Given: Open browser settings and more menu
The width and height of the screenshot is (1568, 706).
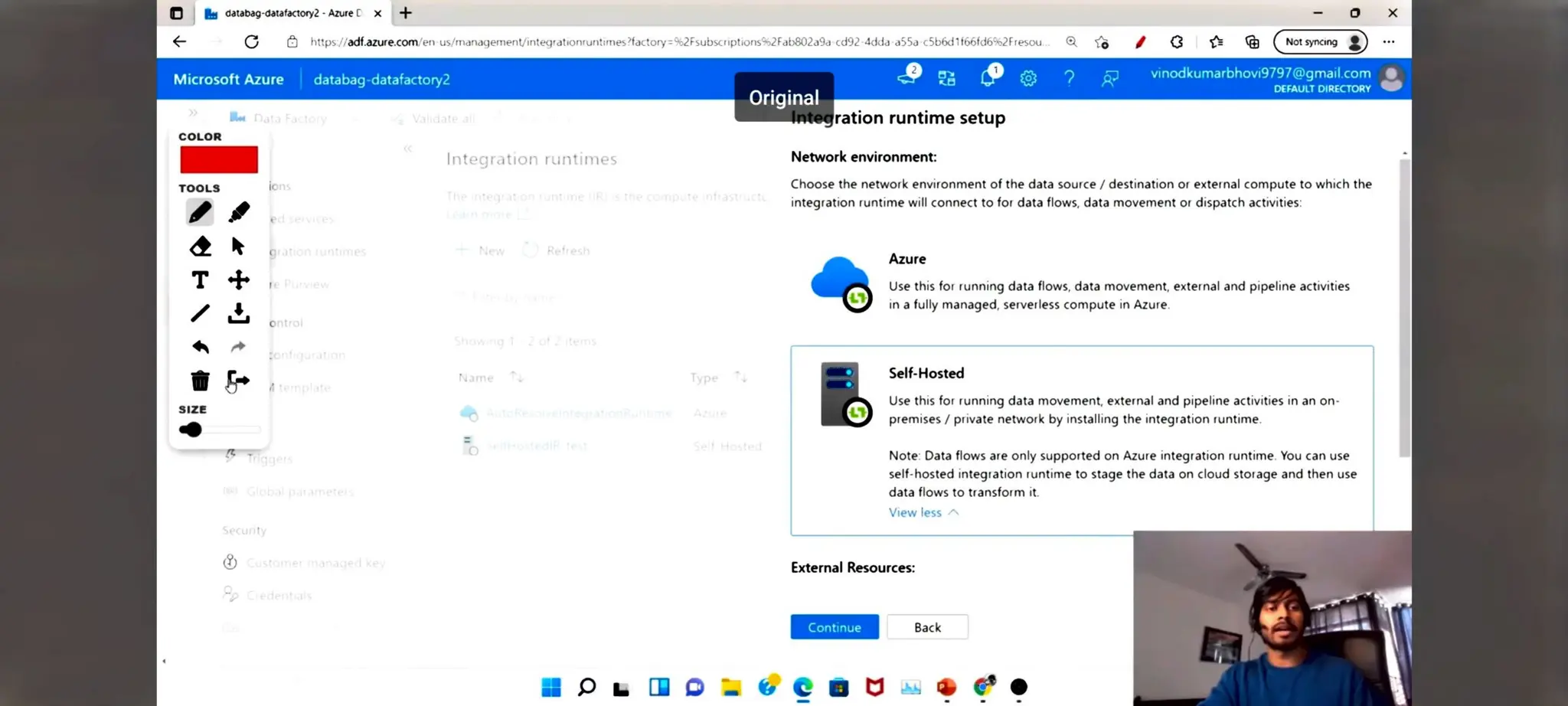Looking at the screenshot, I should [1389, 41].
